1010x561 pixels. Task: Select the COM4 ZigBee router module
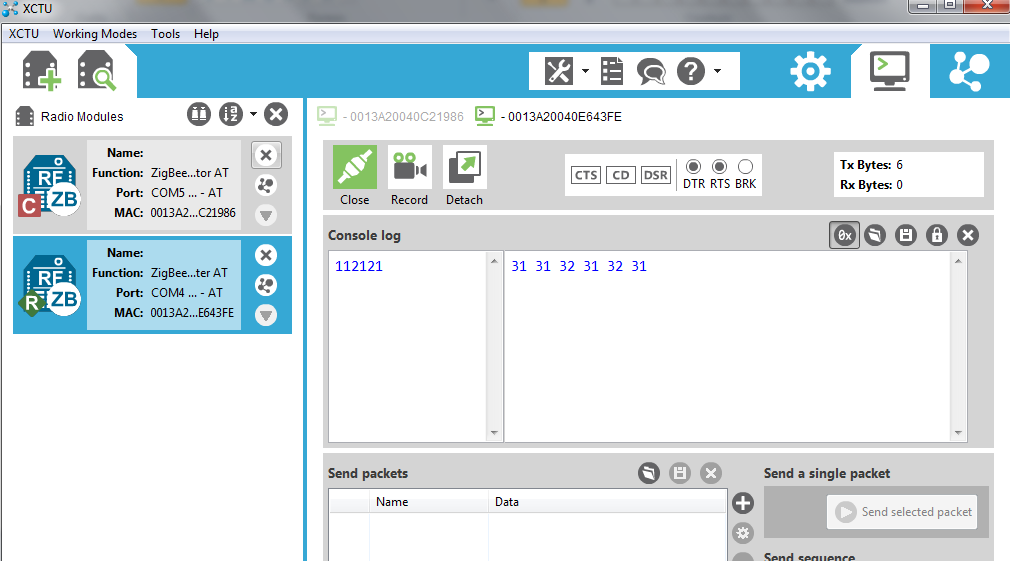[152, 285]
